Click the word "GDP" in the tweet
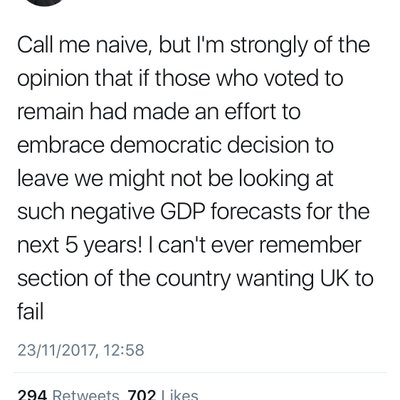Image resolution: width=400 pixels, height=400 pixels. 182,212
